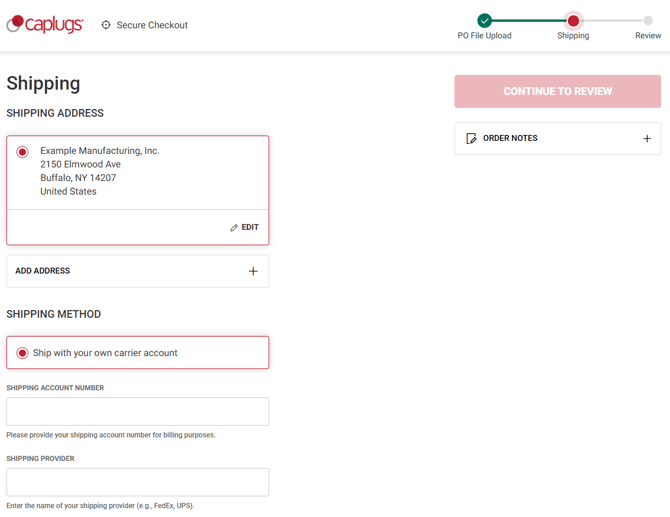The height and width of the screenshot is (517, 670).
Task: Click the Secure Checkout lock icon
Action: pos(106,25)
